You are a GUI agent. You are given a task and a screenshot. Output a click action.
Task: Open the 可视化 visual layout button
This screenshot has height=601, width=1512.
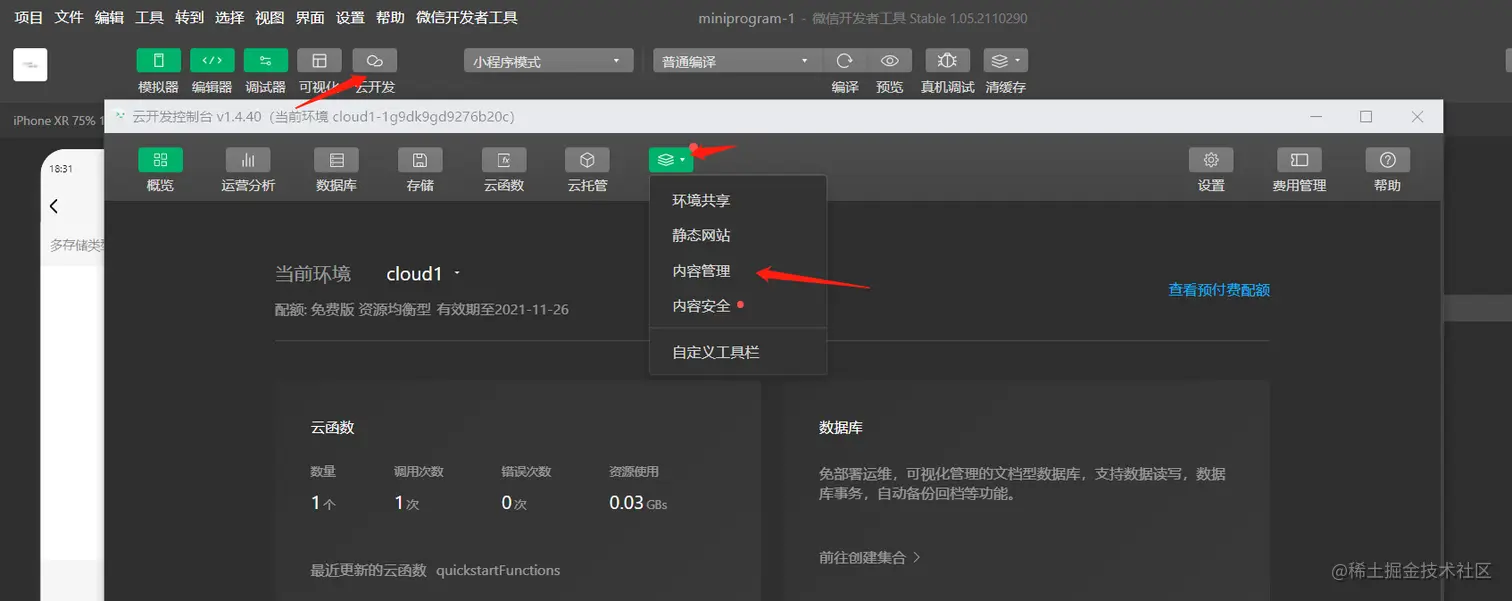pyautogui.click(x=319, y=61)
